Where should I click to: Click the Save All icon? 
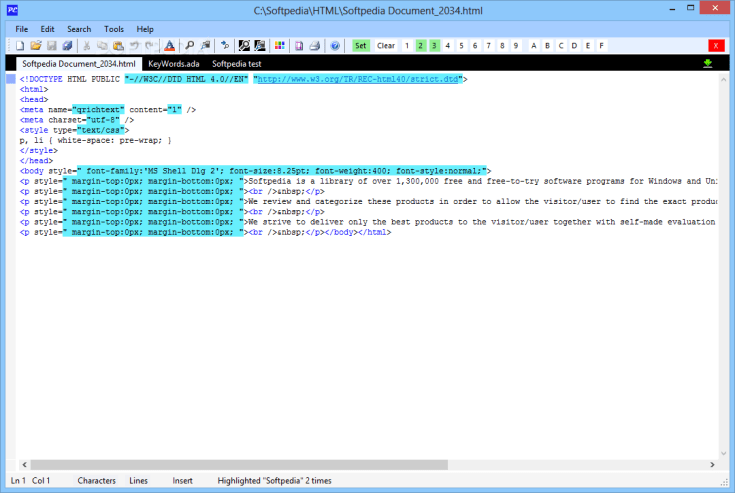tap(68, 45)
